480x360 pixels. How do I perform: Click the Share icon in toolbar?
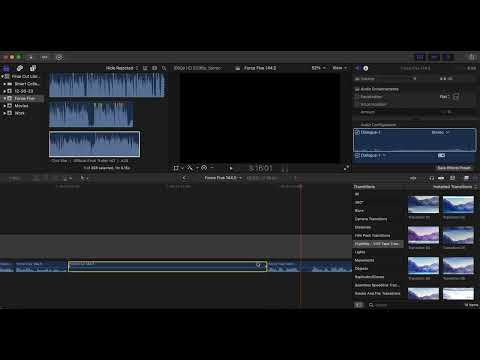point(472,57)
